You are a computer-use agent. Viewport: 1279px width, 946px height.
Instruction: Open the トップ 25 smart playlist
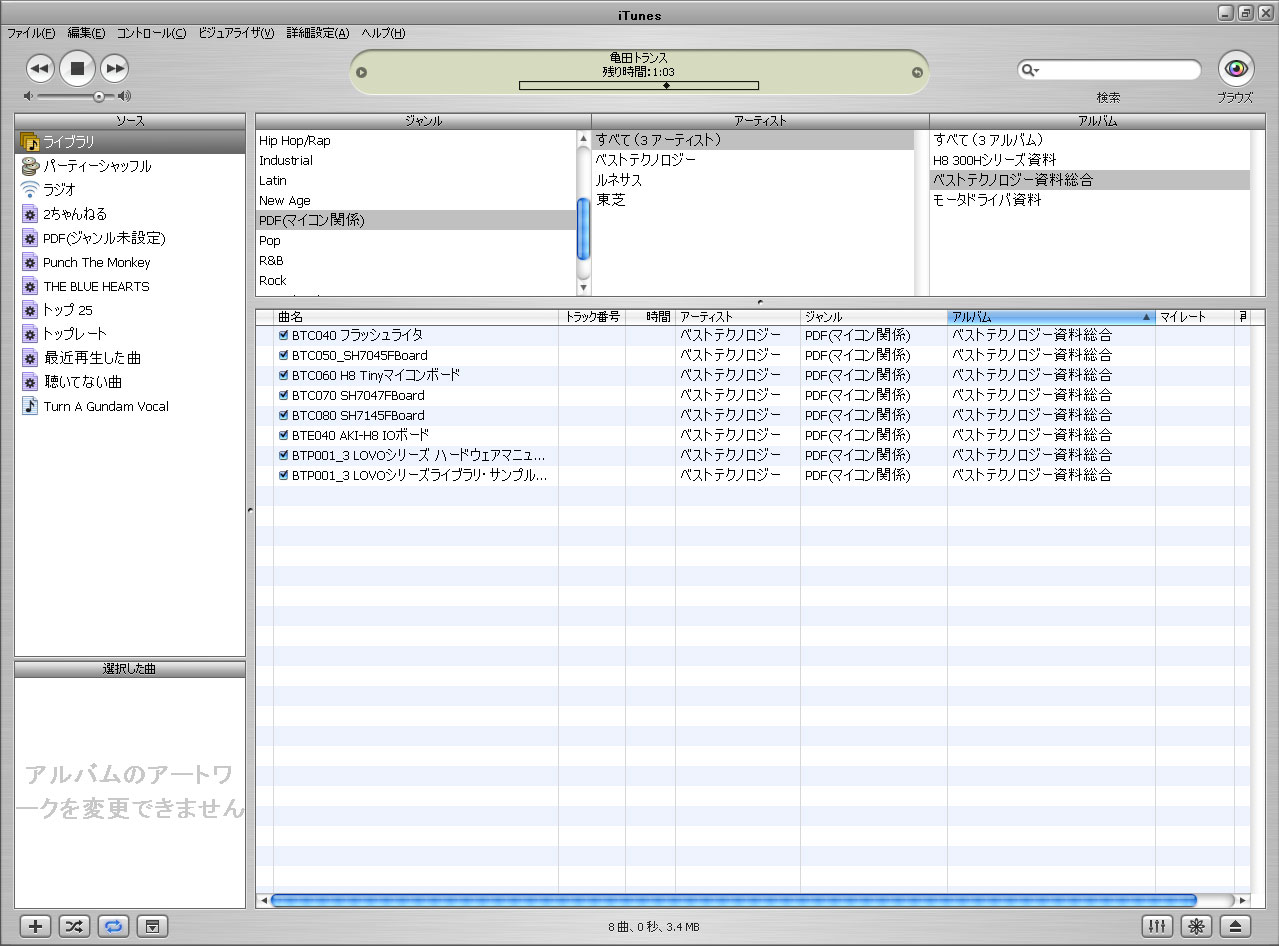(130, 310)
